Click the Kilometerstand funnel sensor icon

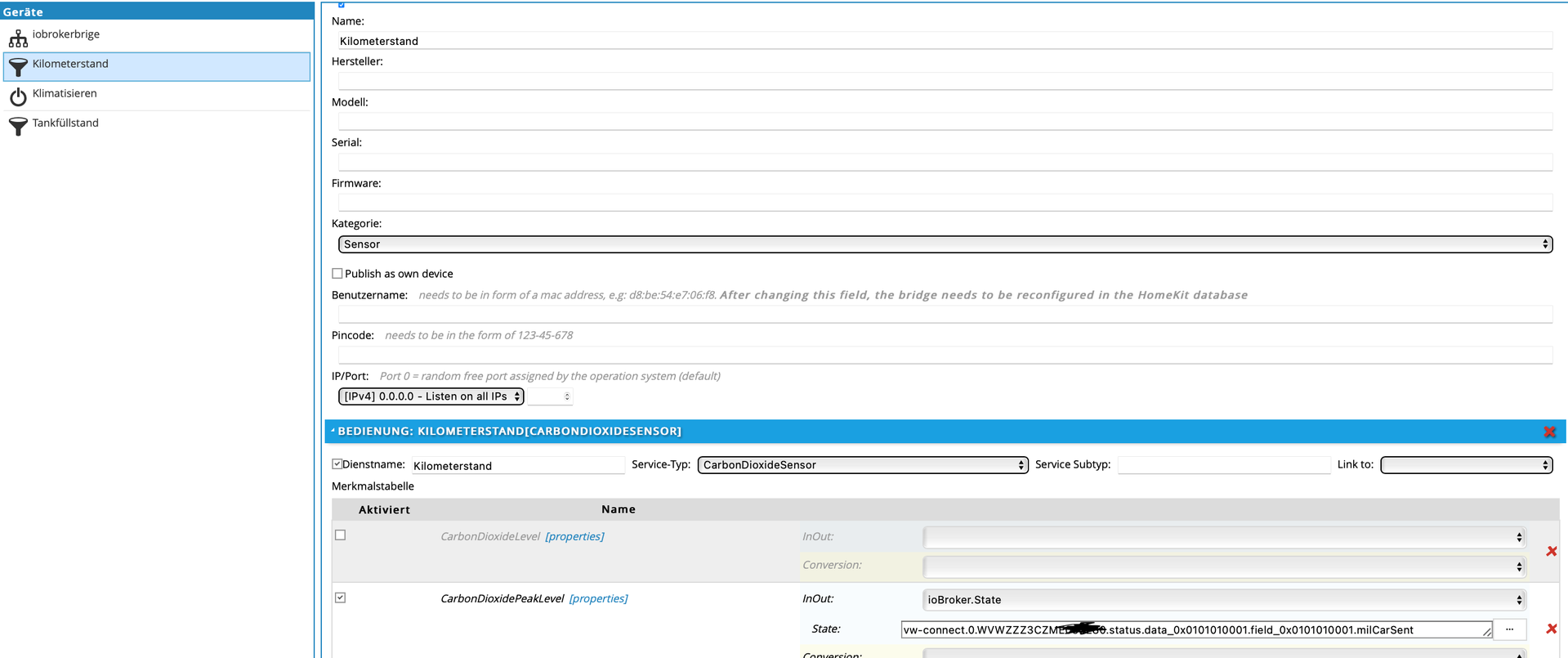tap(18, 66)
